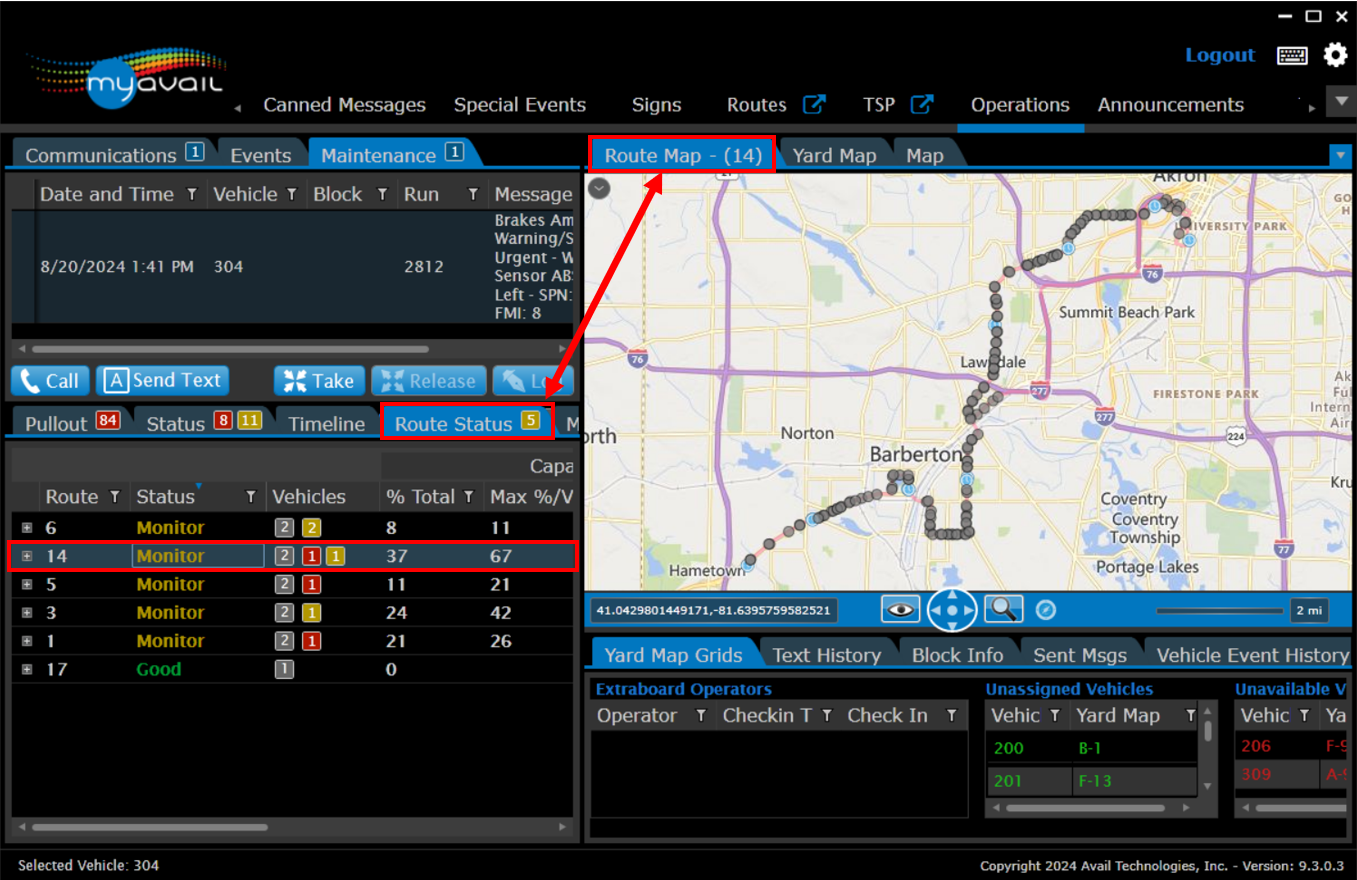1357x880 pixels.
Task: Open the Pullout tab
Action: tap(56, 424)
